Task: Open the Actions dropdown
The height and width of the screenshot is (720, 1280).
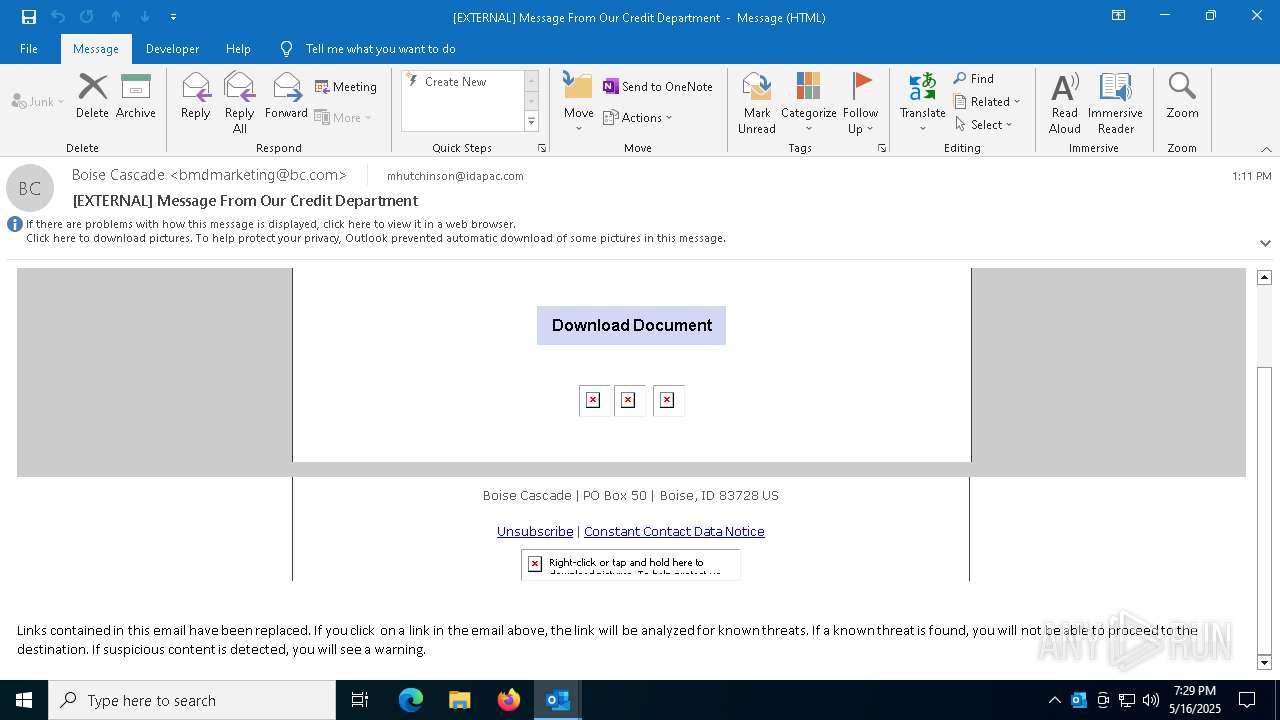Action: (x=638, y=117)
